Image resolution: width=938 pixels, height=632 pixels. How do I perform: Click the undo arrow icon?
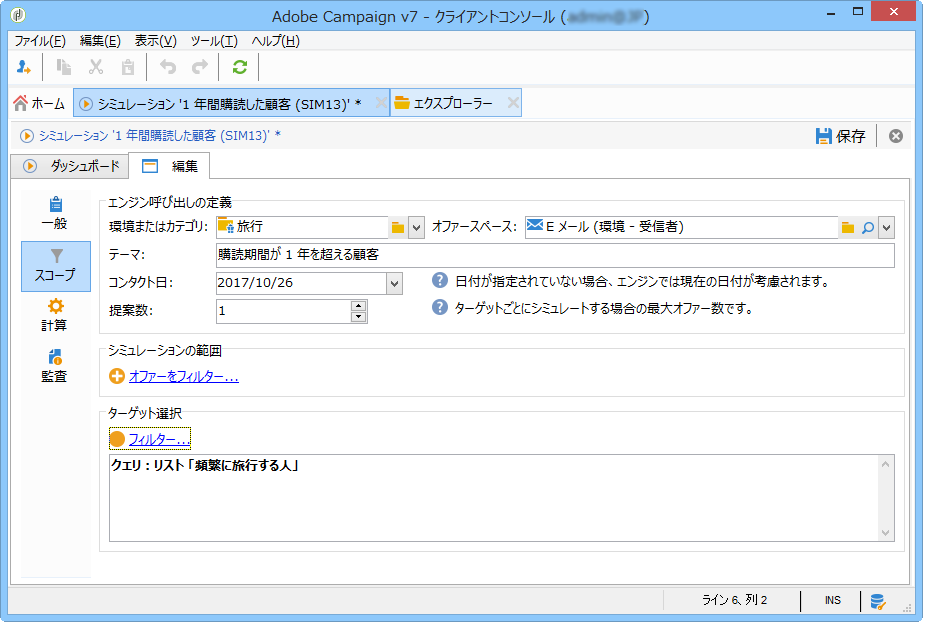click(x=168, y=67)
